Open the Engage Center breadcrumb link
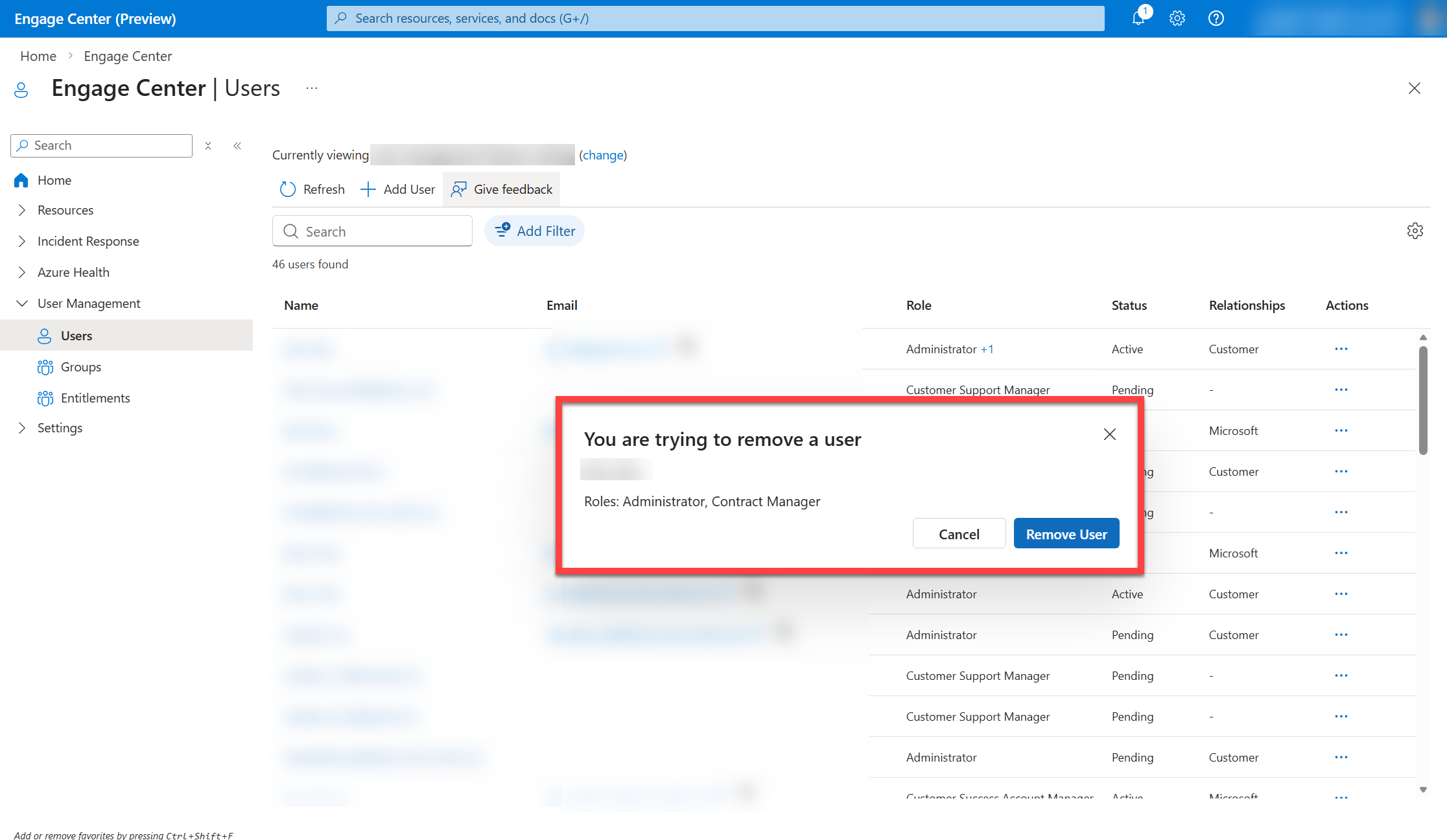This screenshot has width=1447, height=840. pyautogui.click(x=128, y=56)
